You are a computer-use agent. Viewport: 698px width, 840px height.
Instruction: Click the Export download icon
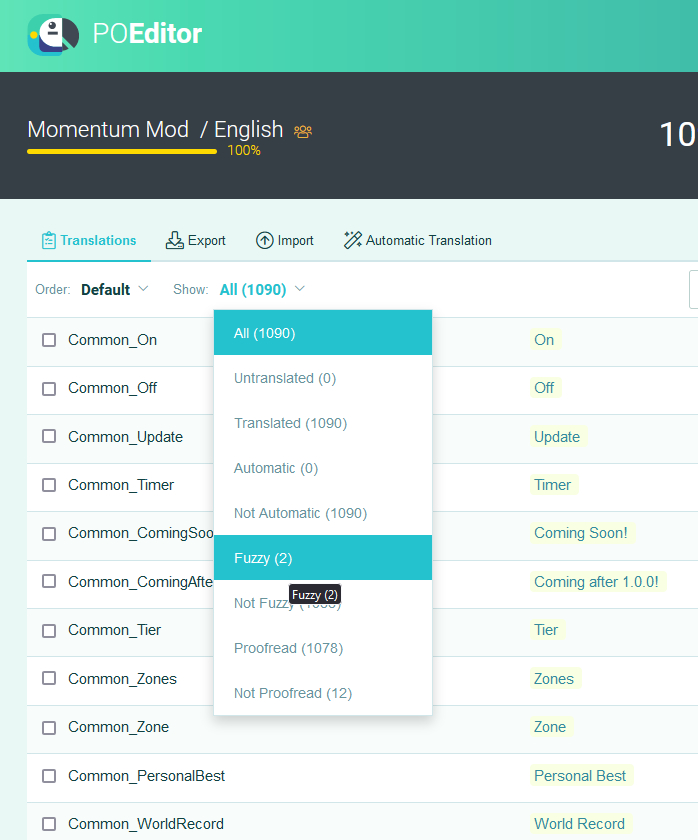pyautogui.click(x=175, y=240)
